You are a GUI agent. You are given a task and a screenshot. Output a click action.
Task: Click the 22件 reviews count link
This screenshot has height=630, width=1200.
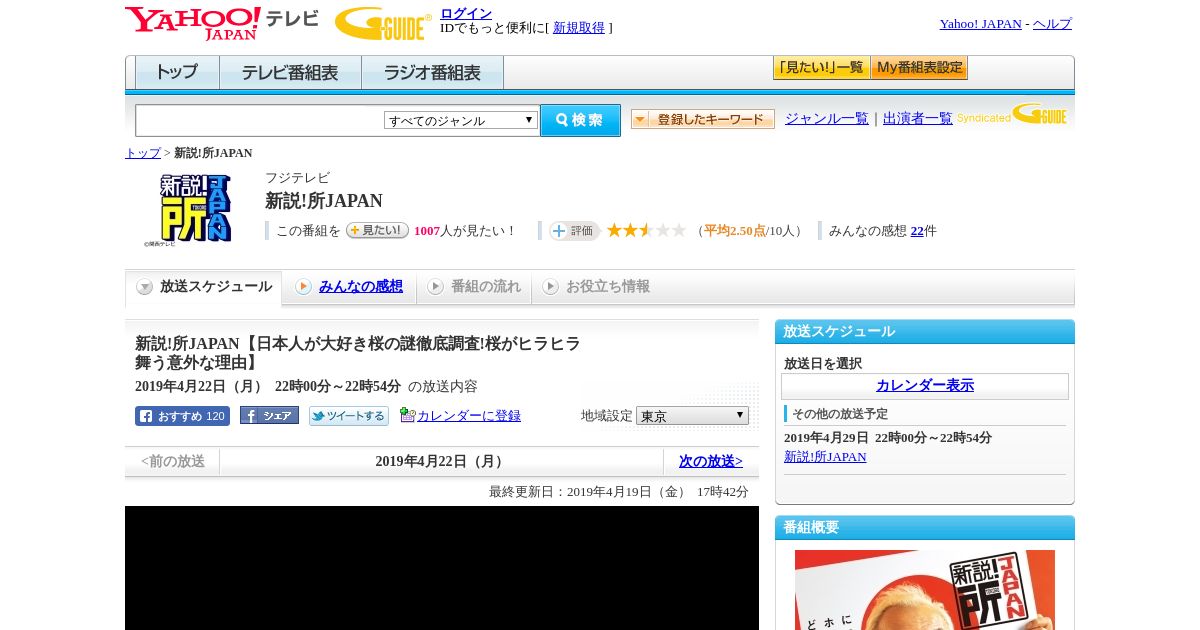[917, 231]
